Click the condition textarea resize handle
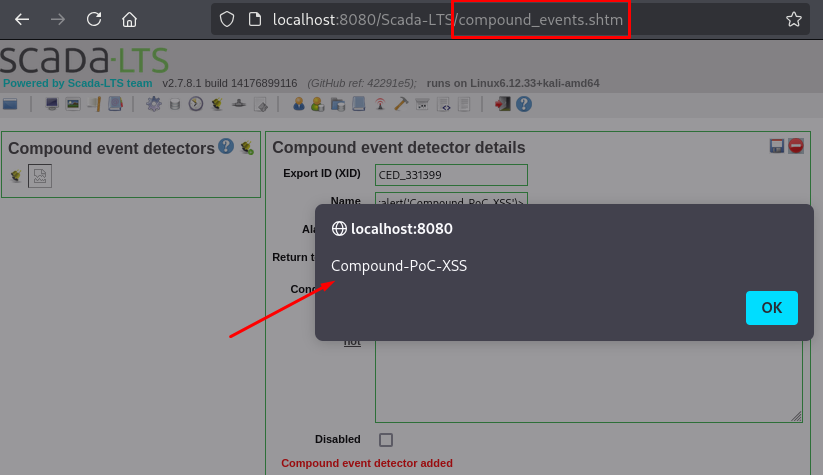Screen dimensions: 823x475 [796, 416]
